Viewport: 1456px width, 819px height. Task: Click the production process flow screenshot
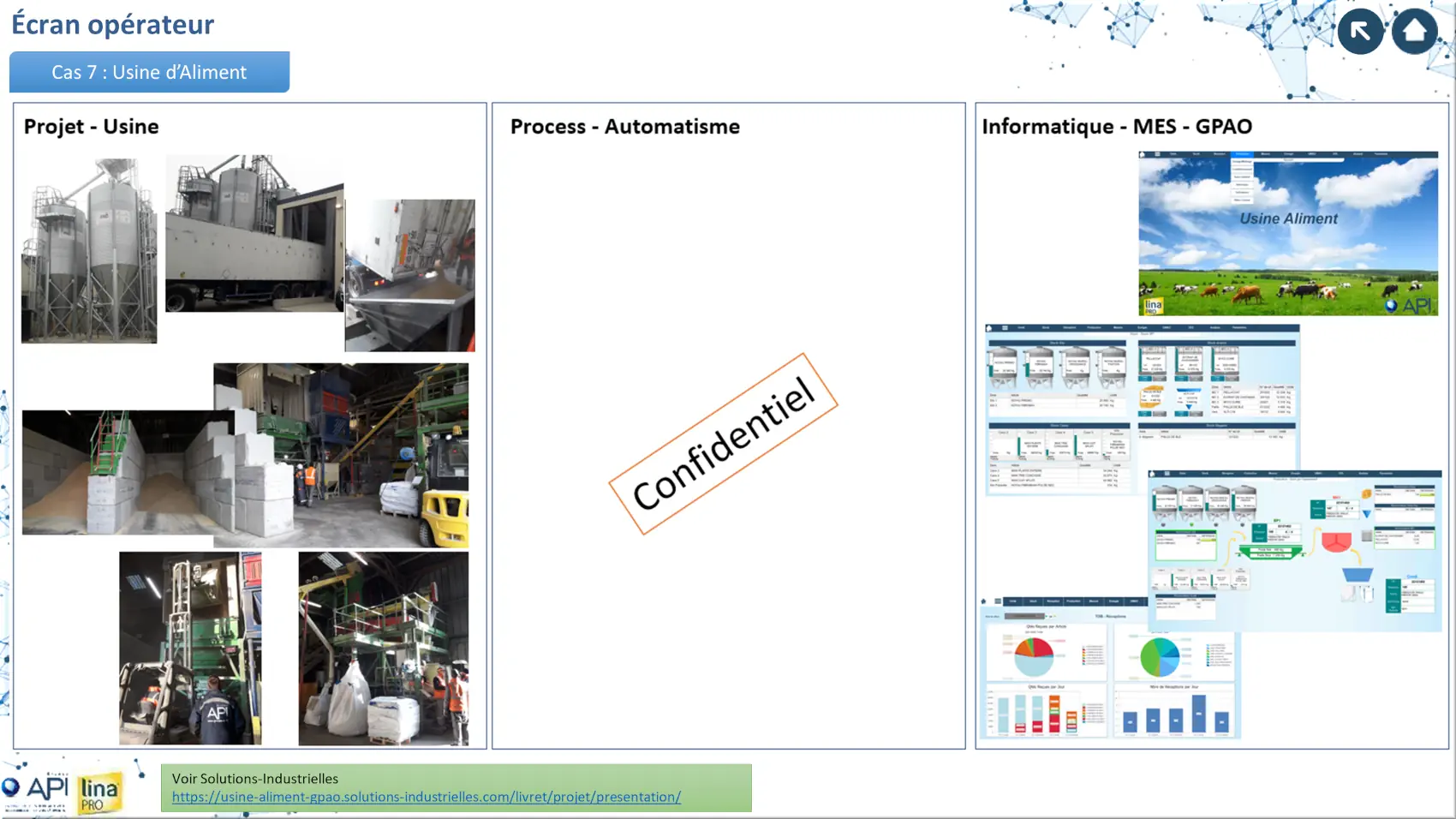(1294, 550)
